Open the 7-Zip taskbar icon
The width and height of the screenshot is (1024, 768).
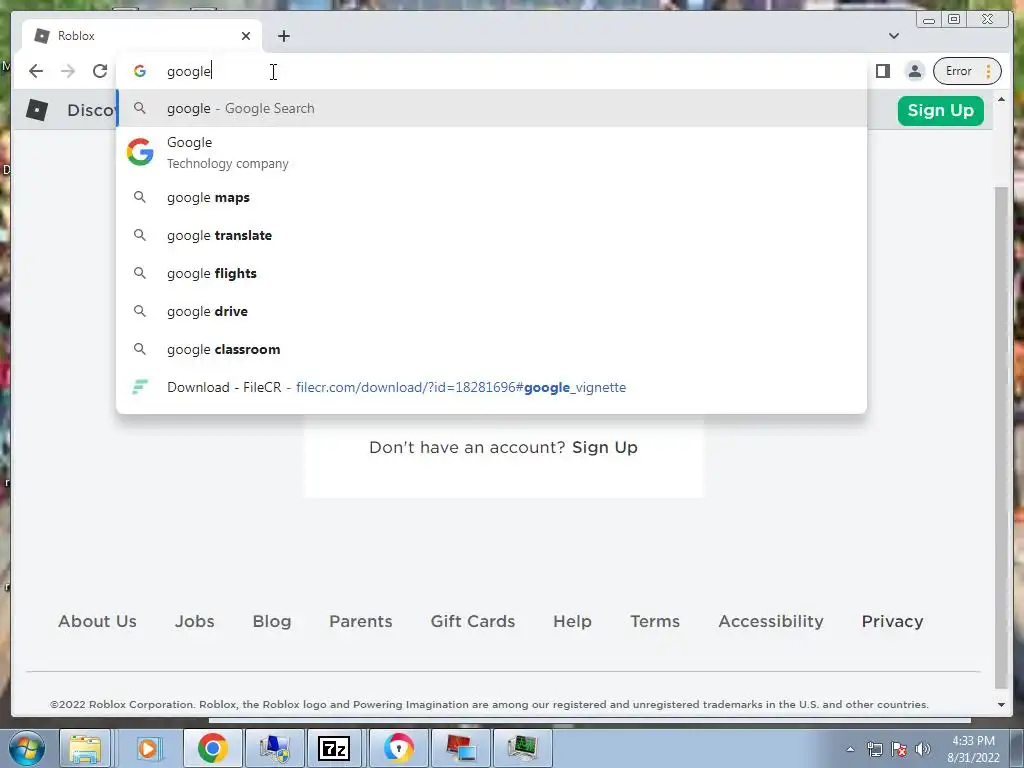[334, 748]
